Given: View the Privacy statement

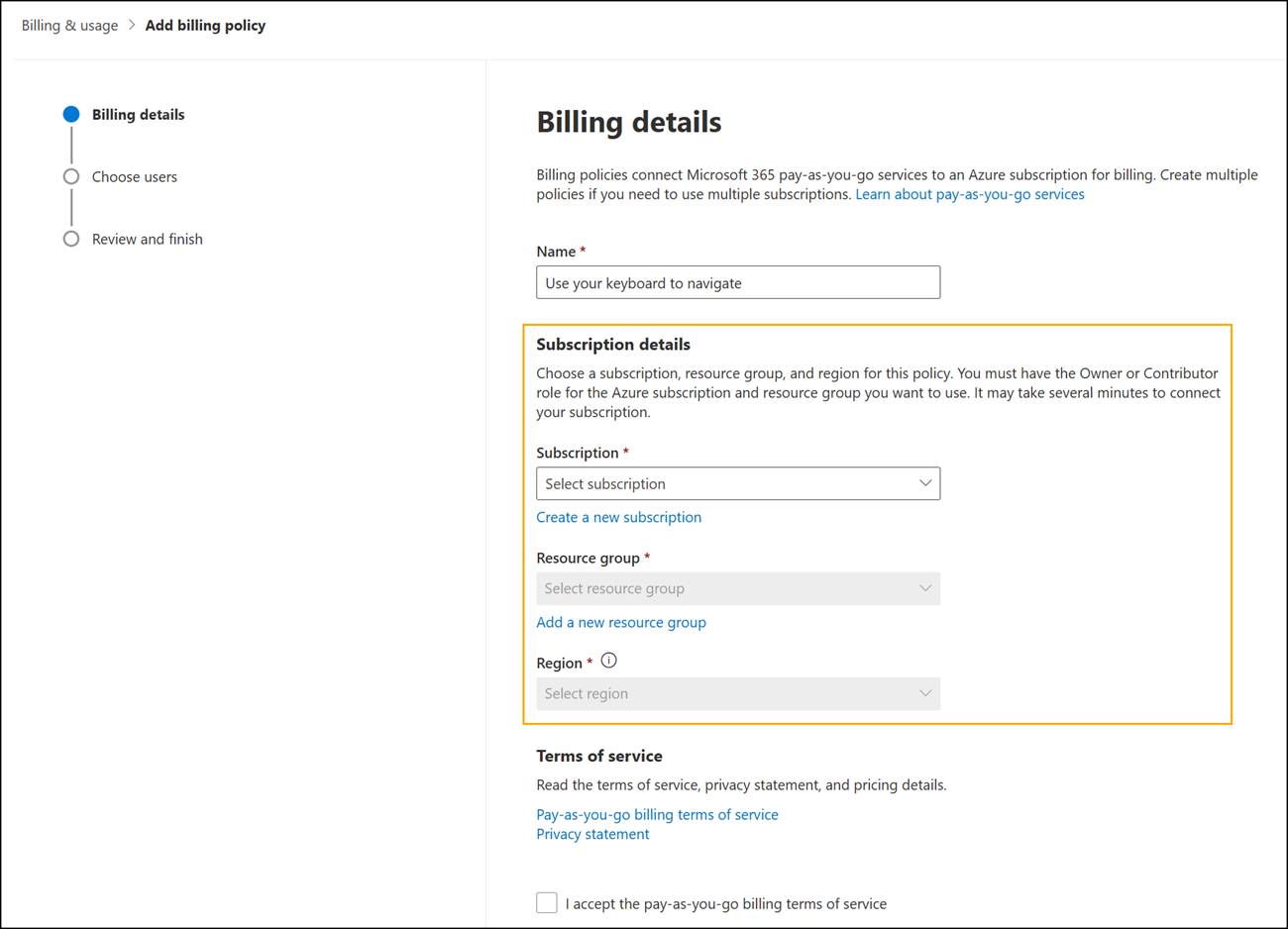Looking at the screenshot, I should (592, 834).
